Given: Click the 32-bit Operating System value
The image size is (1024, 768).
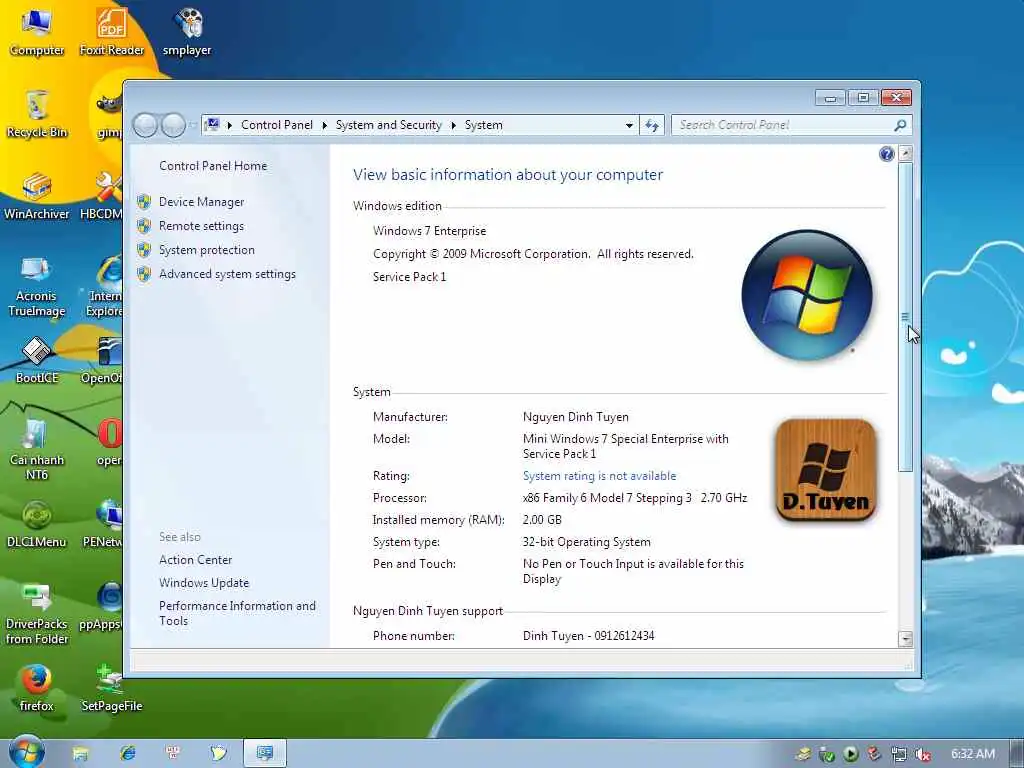Looking at the screenshot, I should (586, 542).
